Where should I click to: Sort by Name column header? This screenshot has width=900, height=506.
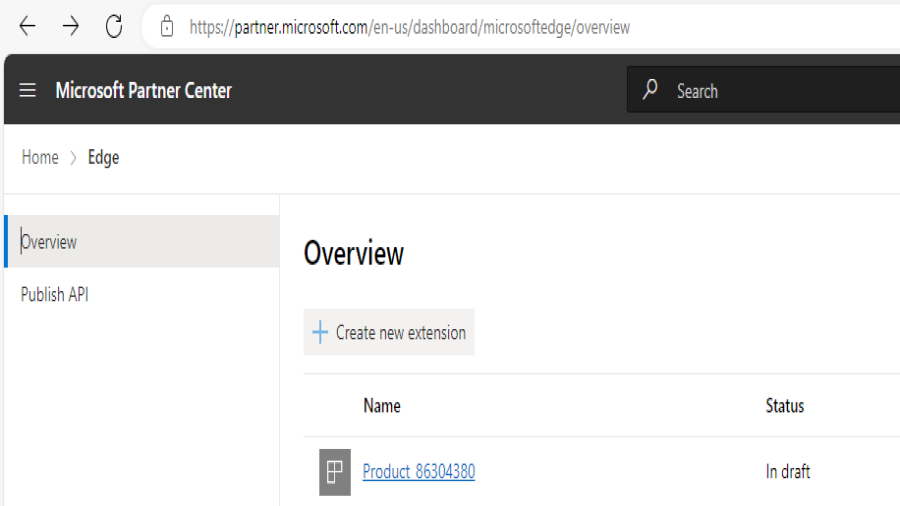click(x=382, y=406)
